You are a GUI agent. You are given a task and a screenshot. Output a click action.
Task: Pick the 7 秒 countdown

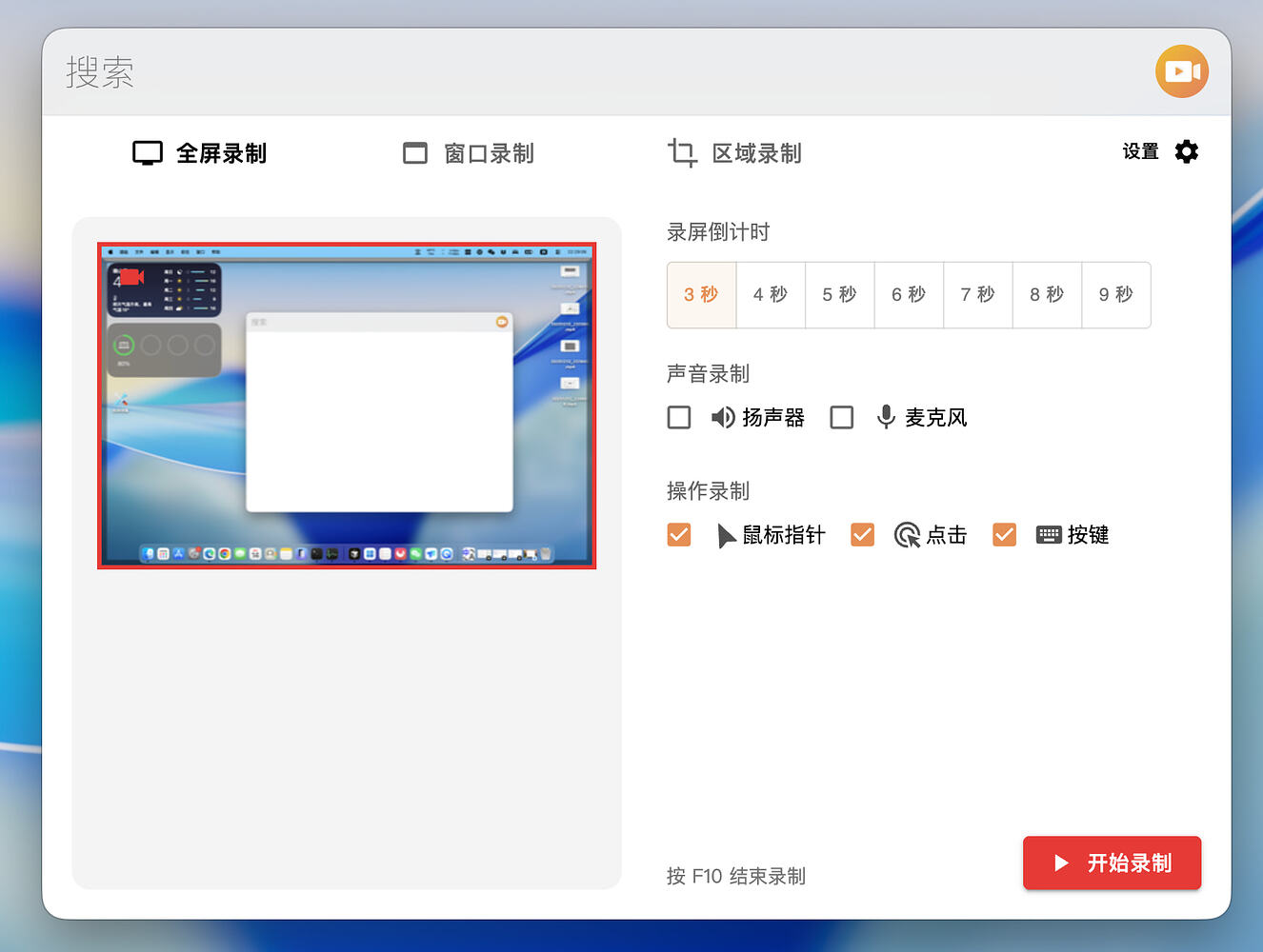pyautogui.click(x=978, y=295)
